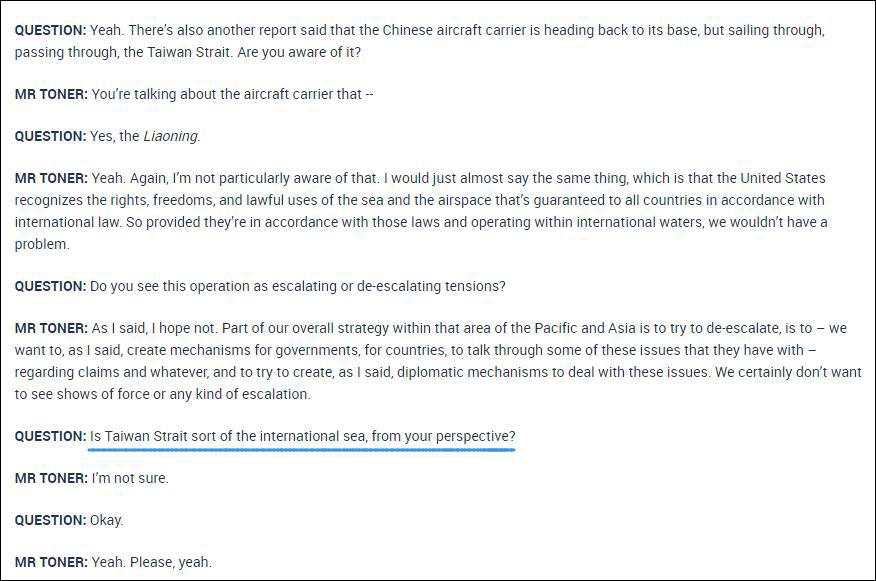Click the words "United States" in the paragraph
The image size is (876, 581).
click(783, 178)
